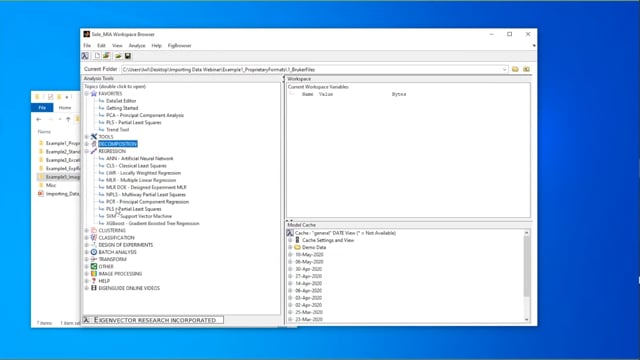The width and height of the screenshot is (640, 360).
Task: Click the CLUSTERING category icon
Action: pos(94,230)
